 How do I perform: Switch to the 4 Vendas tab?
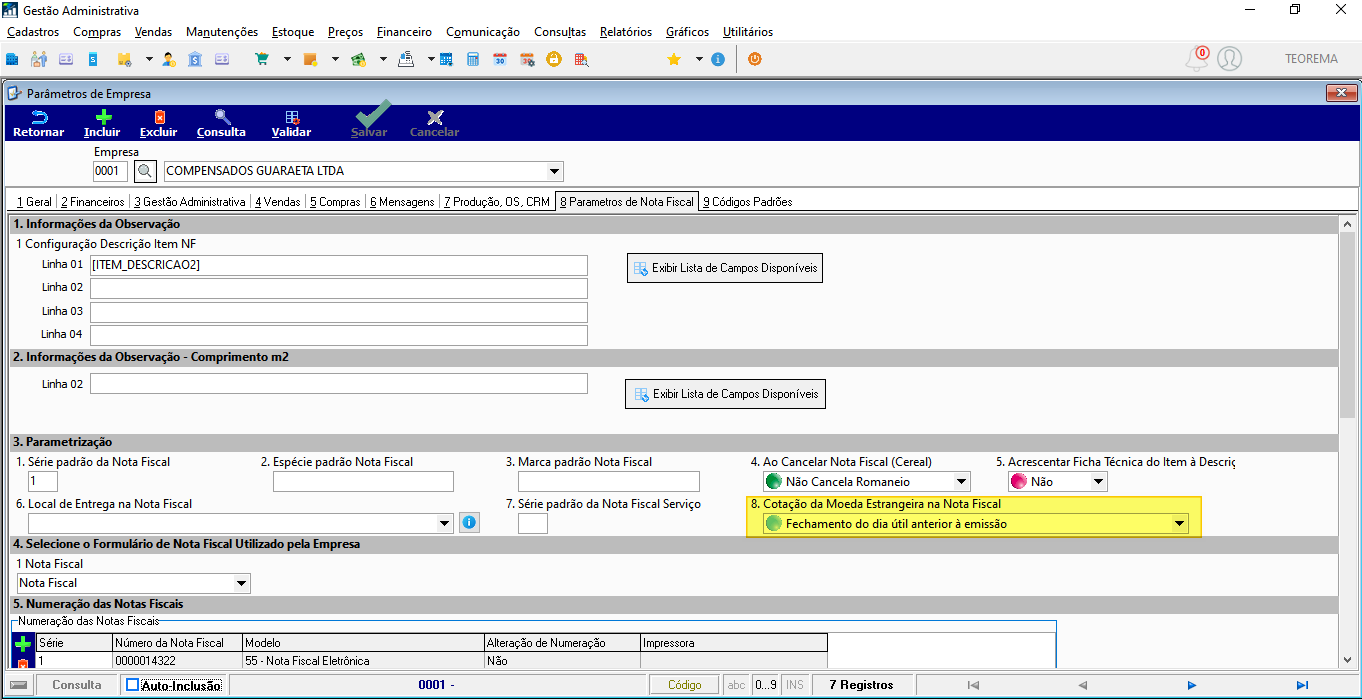click(x=278, y=202)
